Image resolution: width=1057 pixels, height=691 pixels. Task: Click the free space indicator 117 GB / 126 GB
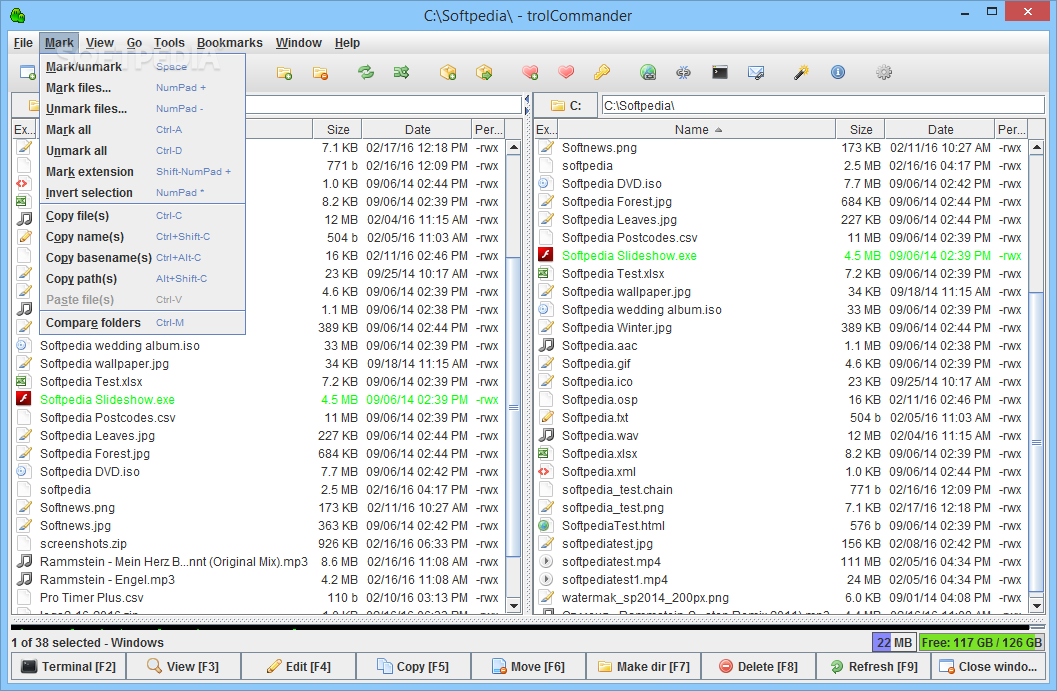pyautogui.click(x=981, y=642)
